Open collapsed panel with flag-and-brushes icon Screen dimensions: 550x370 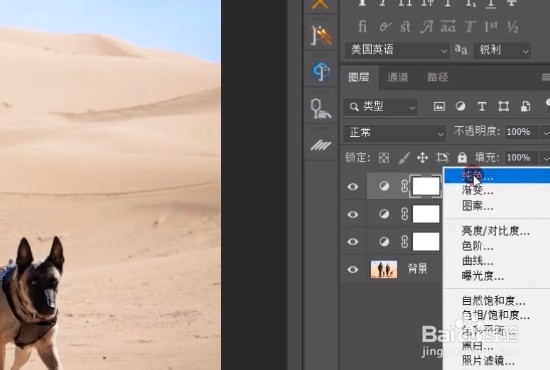(321, 35)
